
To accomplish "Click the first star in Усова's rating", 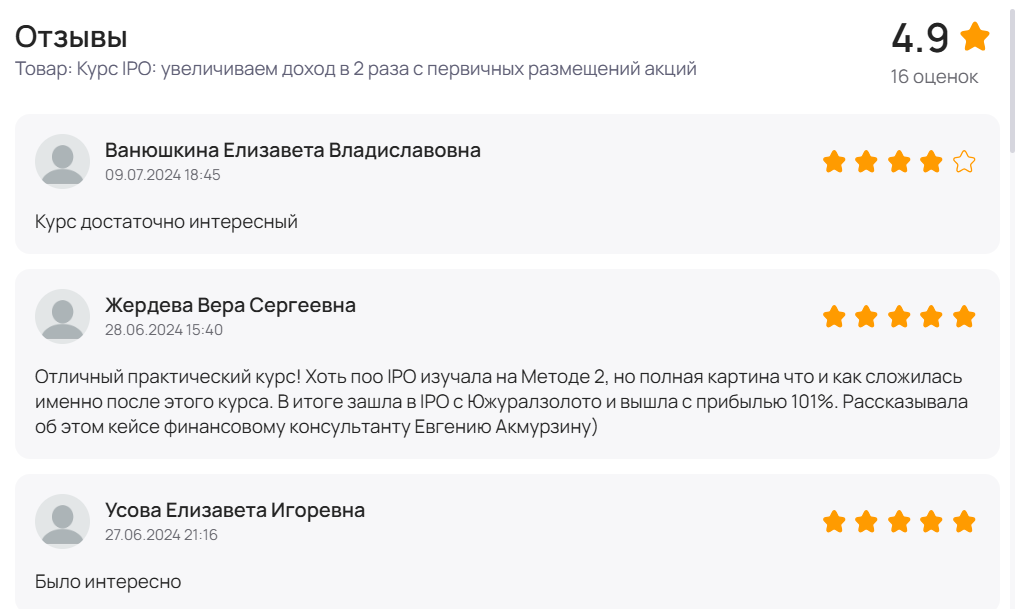I will 834,522.
